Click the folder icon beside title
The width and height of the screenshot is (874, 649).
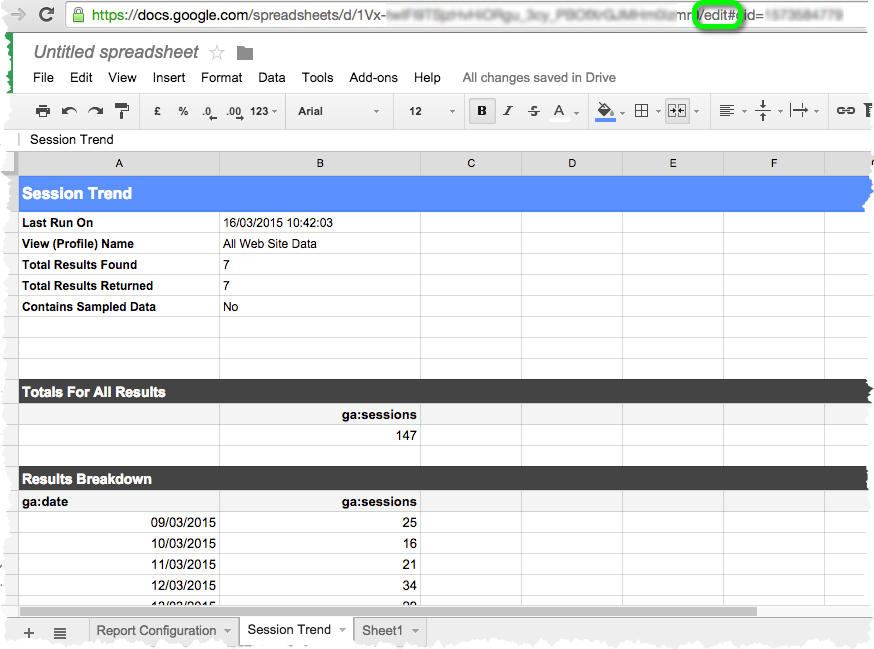coord(245,53)
